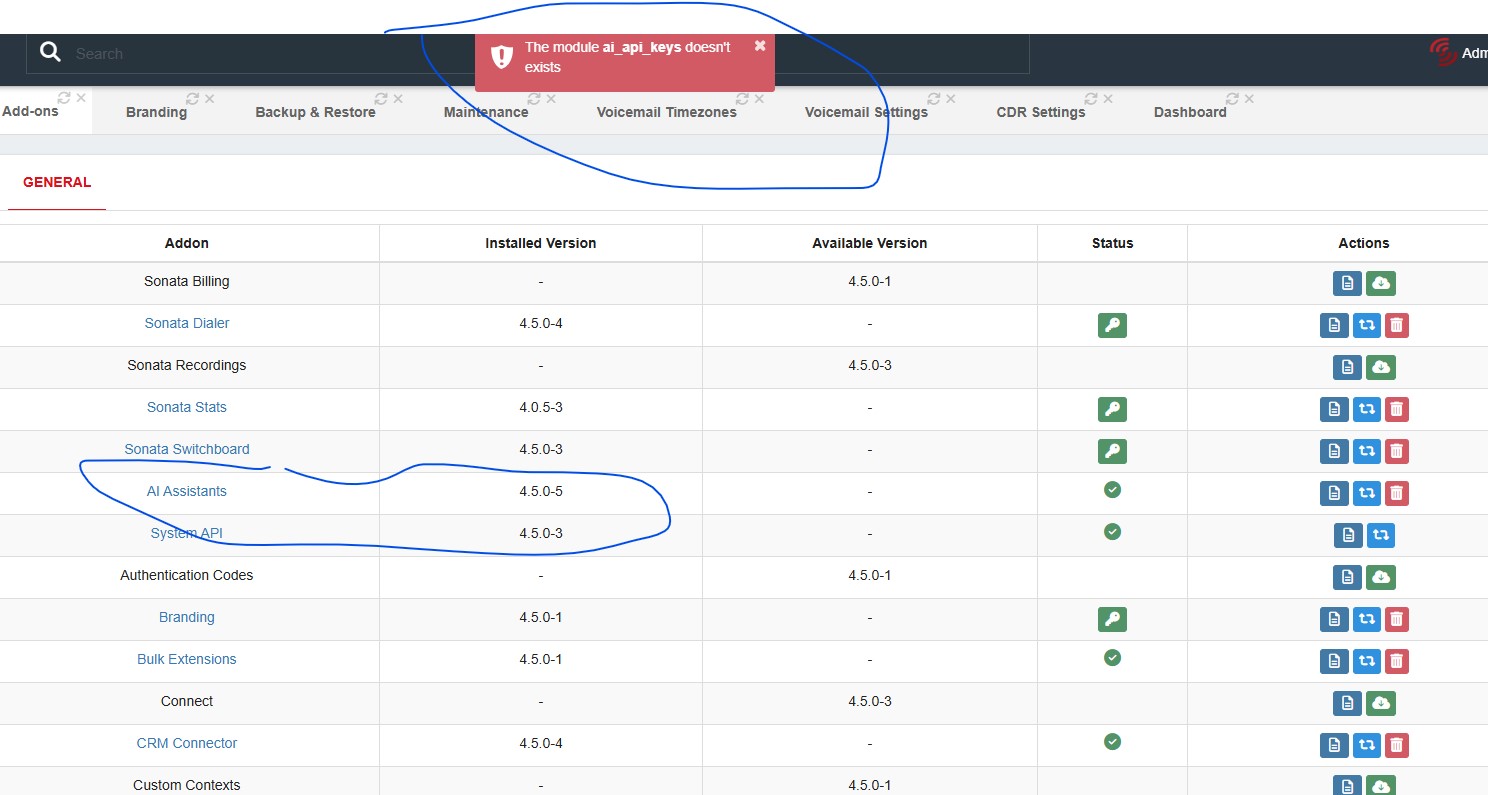Download the Connect addon
The height and width of the screenshot is (795, 1488).
click(x=1380, y=703)
